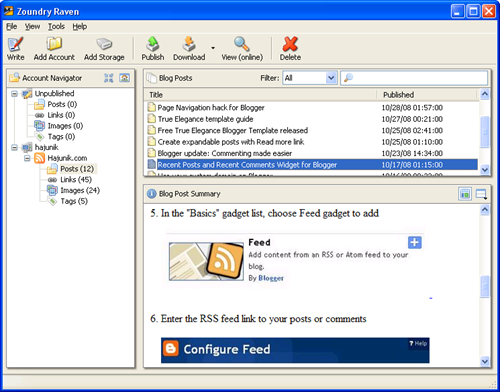
Task: Select post 'True Elegance template guide'
Action: click(x=205, y=119)
